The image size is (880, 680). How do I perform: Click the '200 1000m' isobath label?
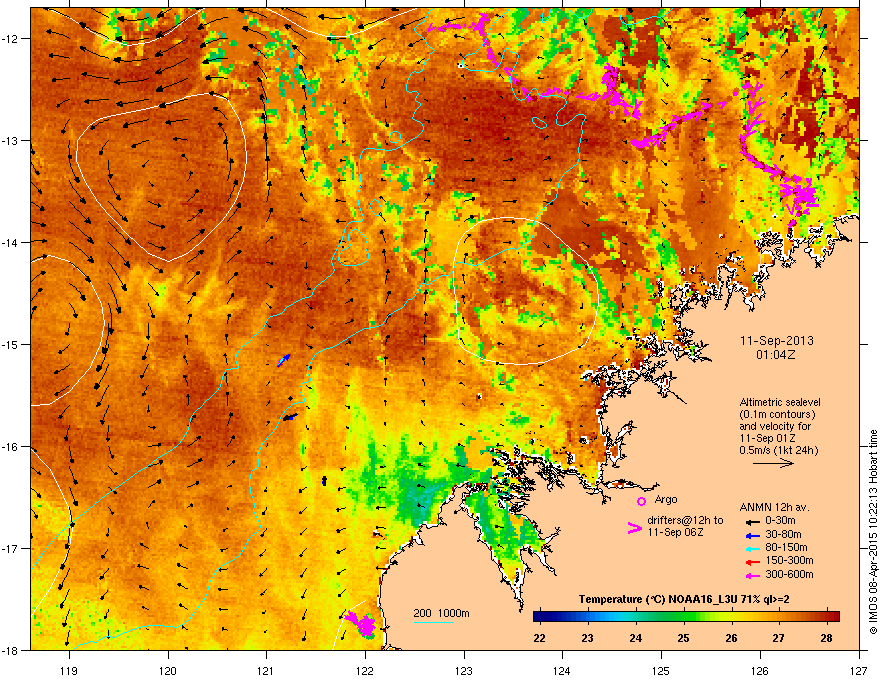click(441, 613)
